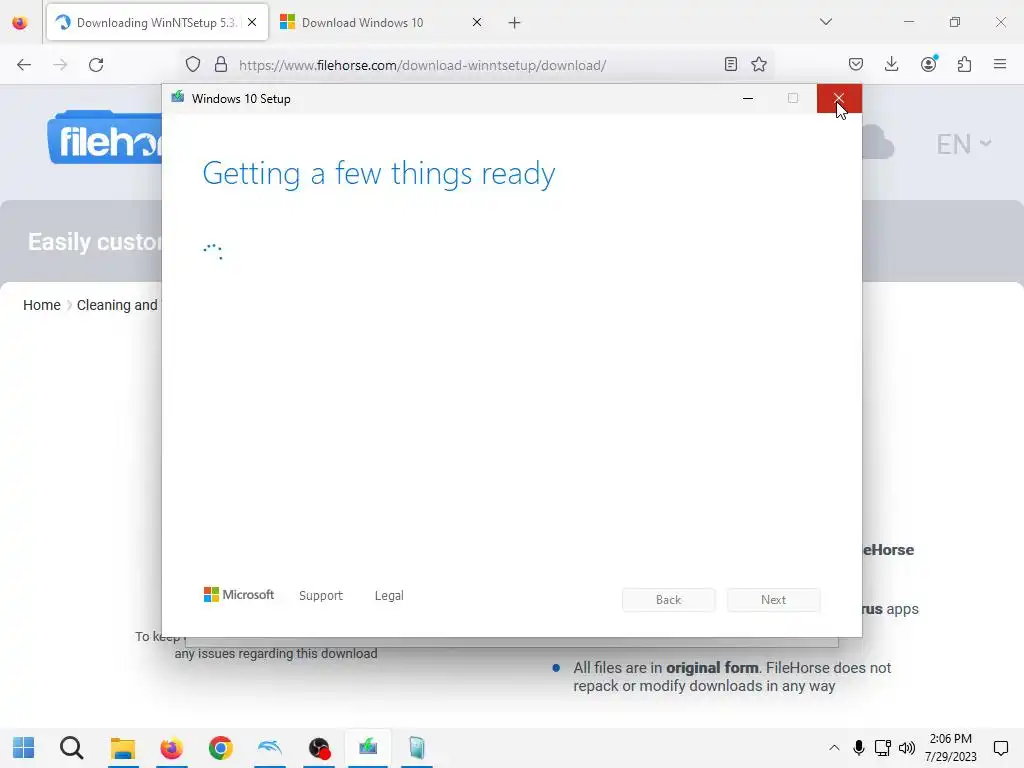Image resolution: width=1024 pixels, height=768 pixels.
Task: Open File Explorer from the taskbar
Action: pyautogui.click(x=123, y=748)
